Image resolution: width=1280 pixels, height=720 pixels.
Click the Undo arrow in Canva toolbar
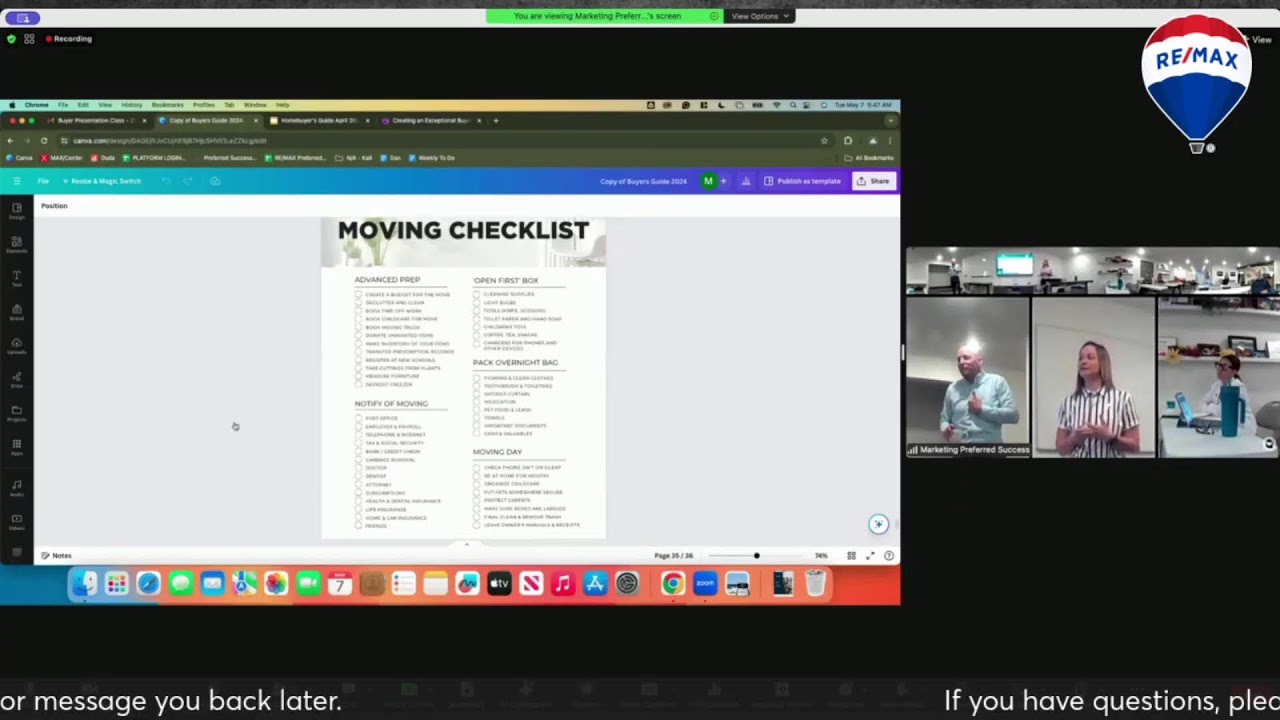(166, 181)
